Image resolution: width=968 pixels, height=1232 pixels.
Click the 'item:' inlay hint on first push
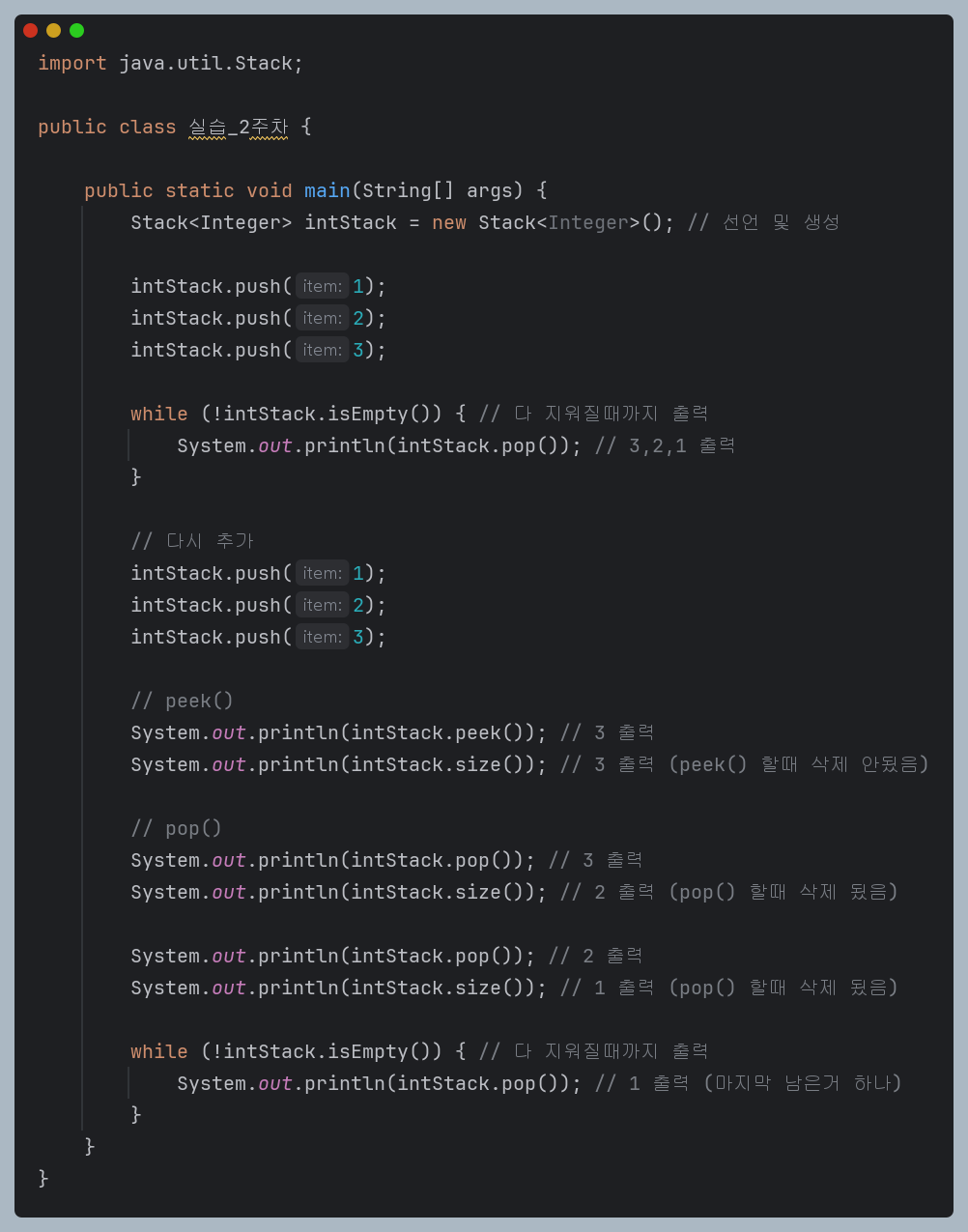pos(322,286)
